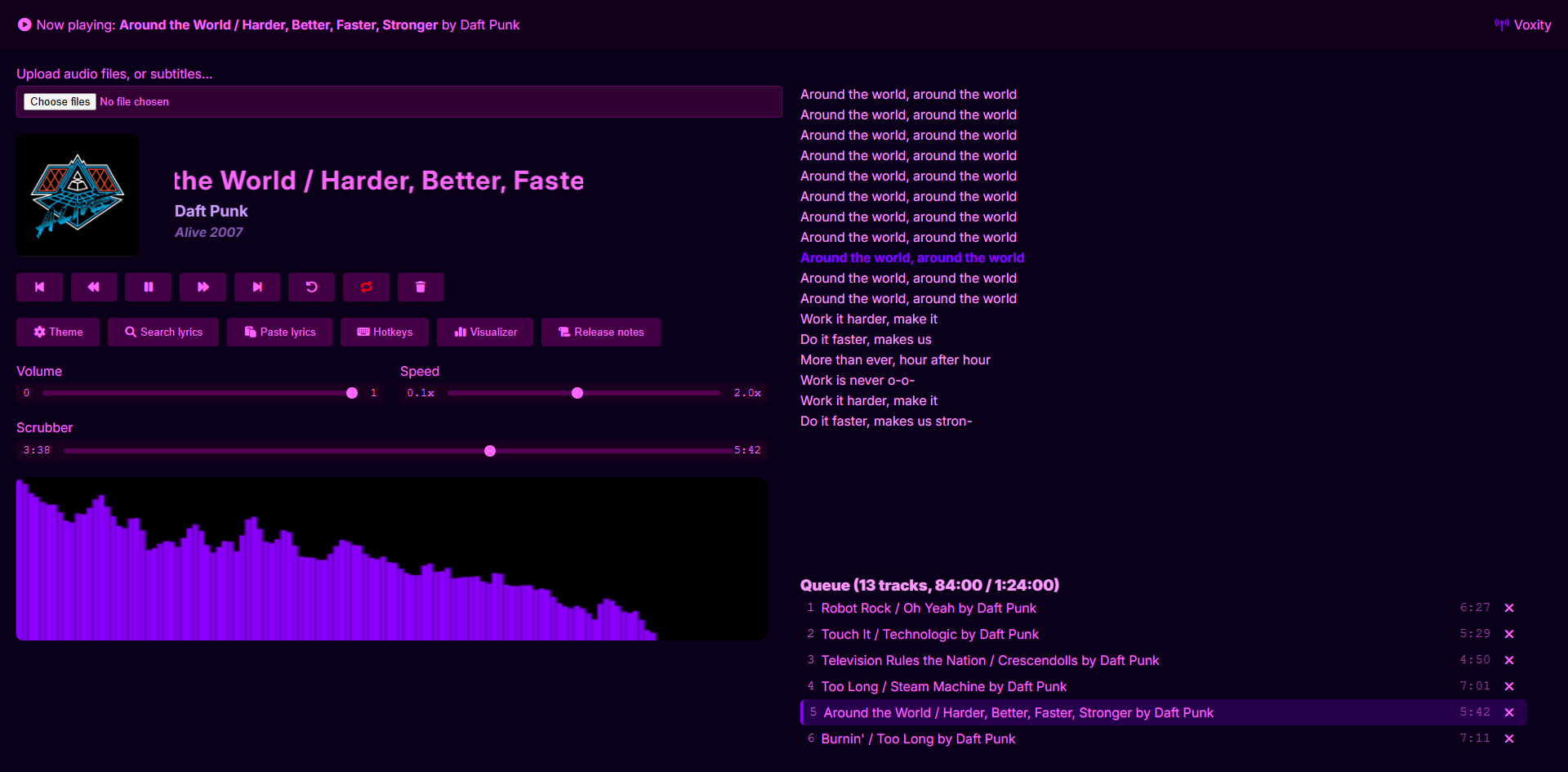Viewport: 1568px width, 772px height.
Task: Restart track with the undo-arrow icon
Action: 311,287
